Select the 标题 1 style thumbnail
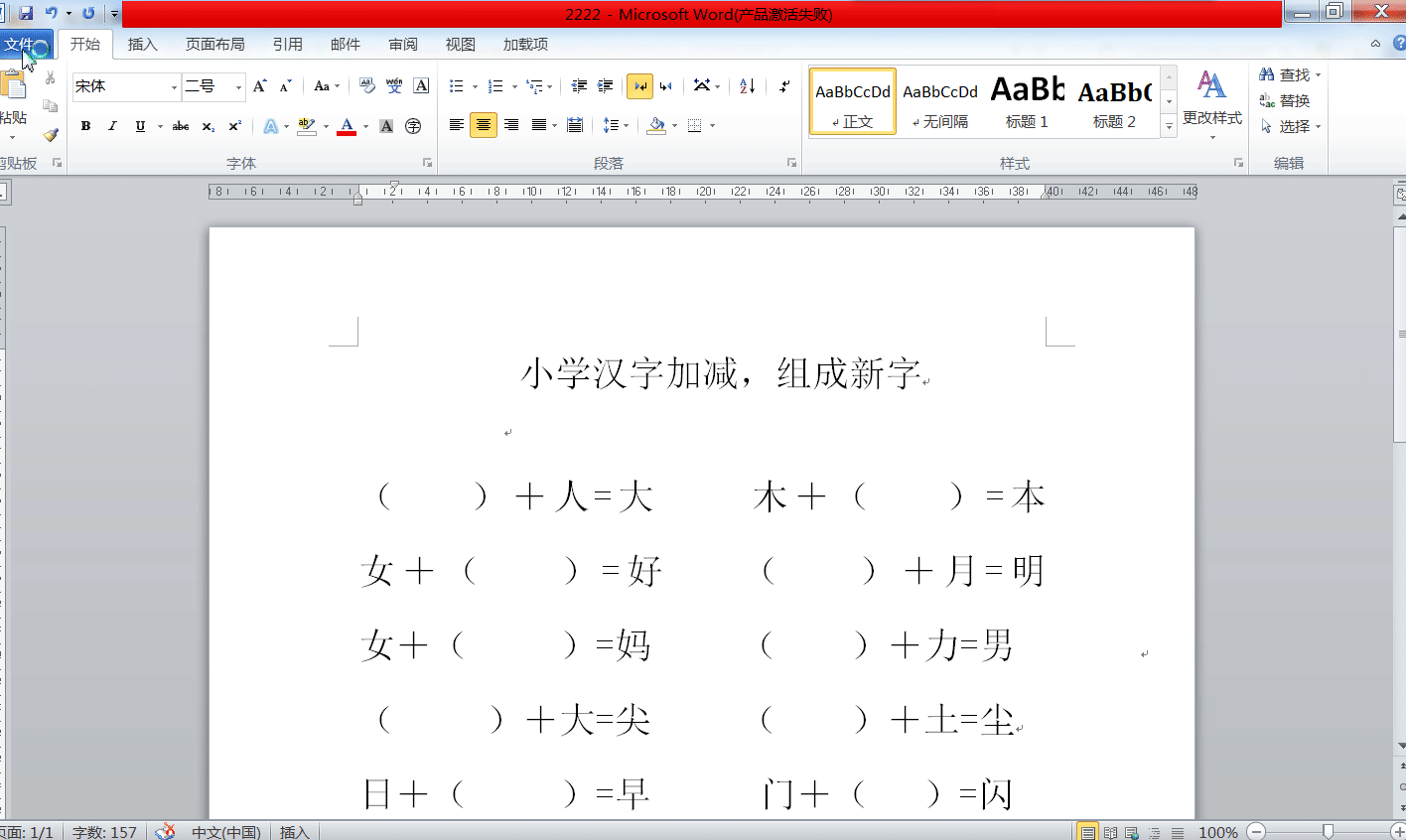The image size is (1406, 840). click(x=1027, y=101)
